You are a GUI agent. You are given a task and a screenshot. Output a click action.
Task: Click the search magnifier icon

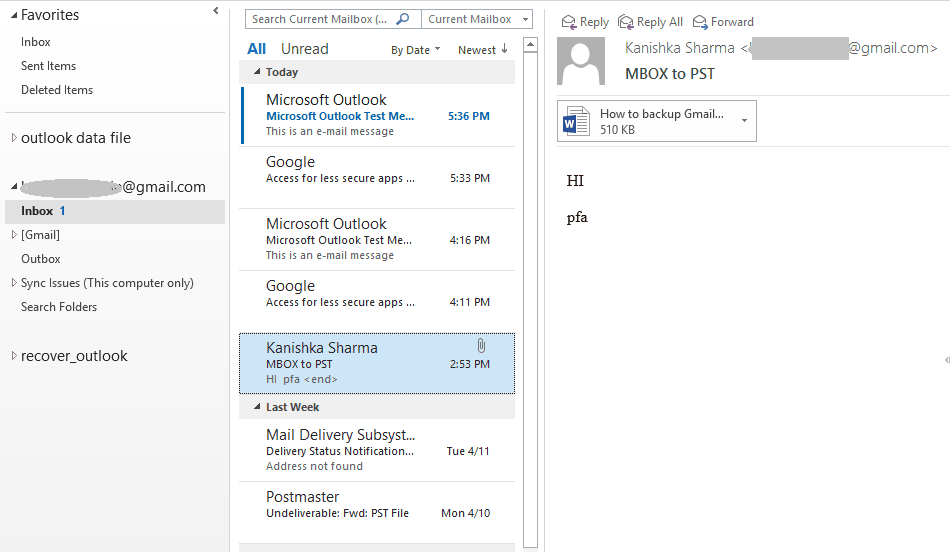coord(403,19)
